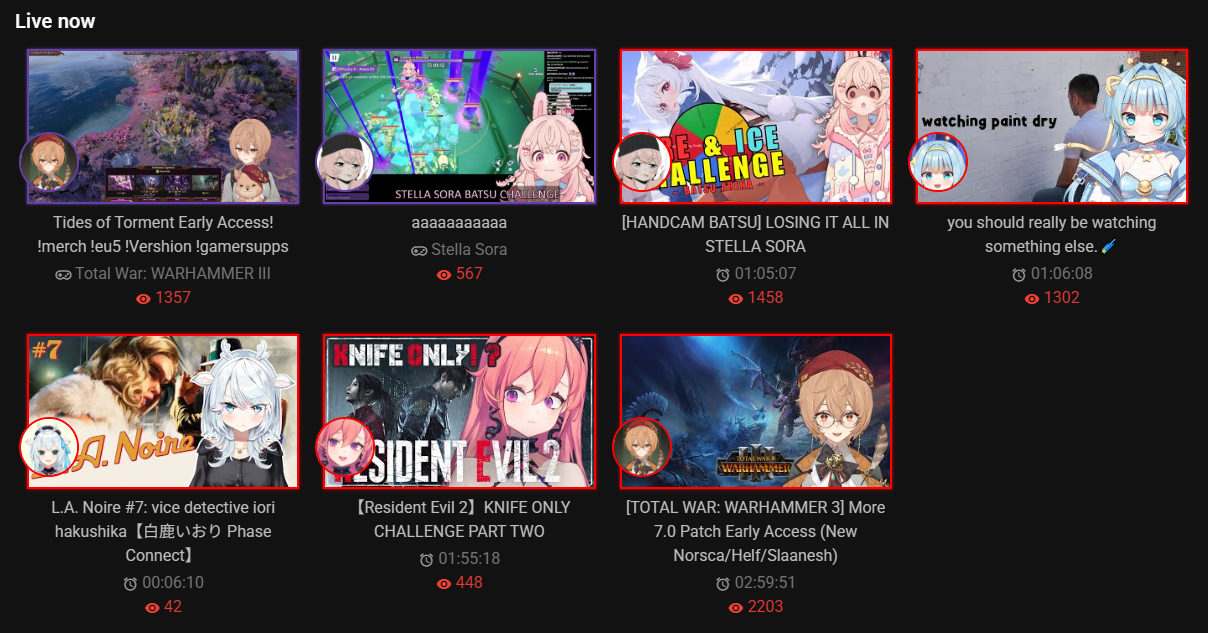Click the Tides of Torment streamer avatar
The image size is (1208, 633).
49,162
